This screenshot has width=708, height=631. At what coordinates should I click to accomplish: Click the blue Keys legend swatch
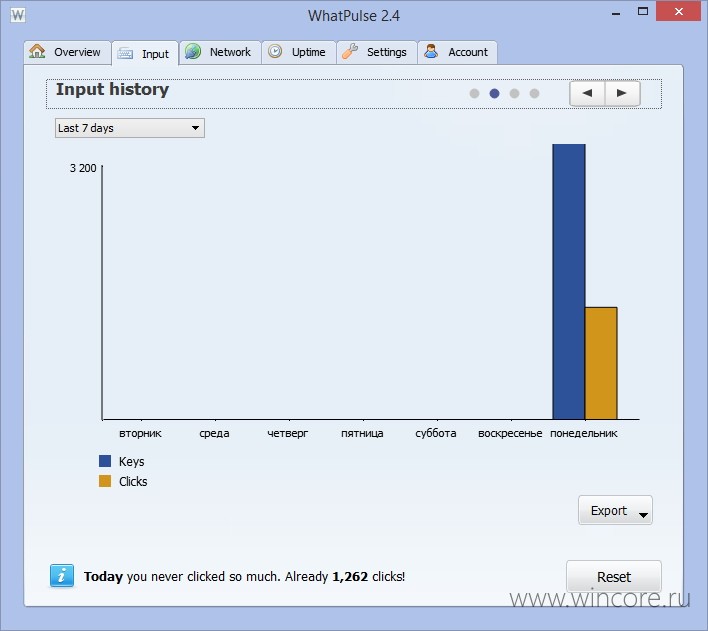105,461
